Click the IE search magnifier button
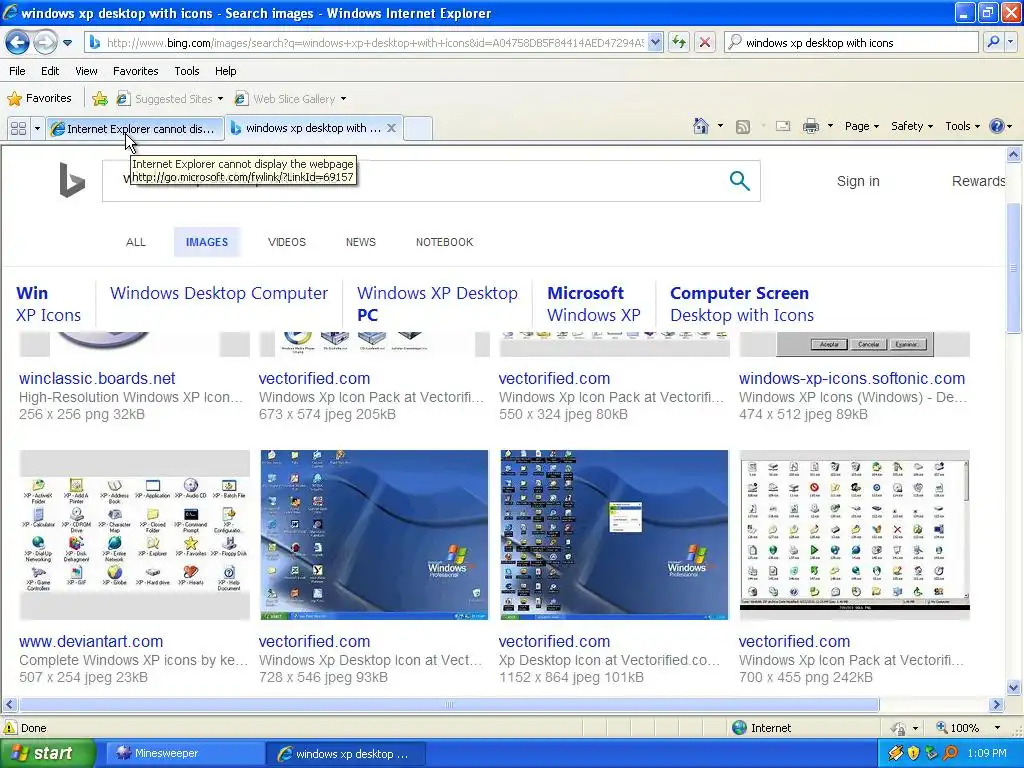Viewport: 1024px width, 768px height. point(993,42)
